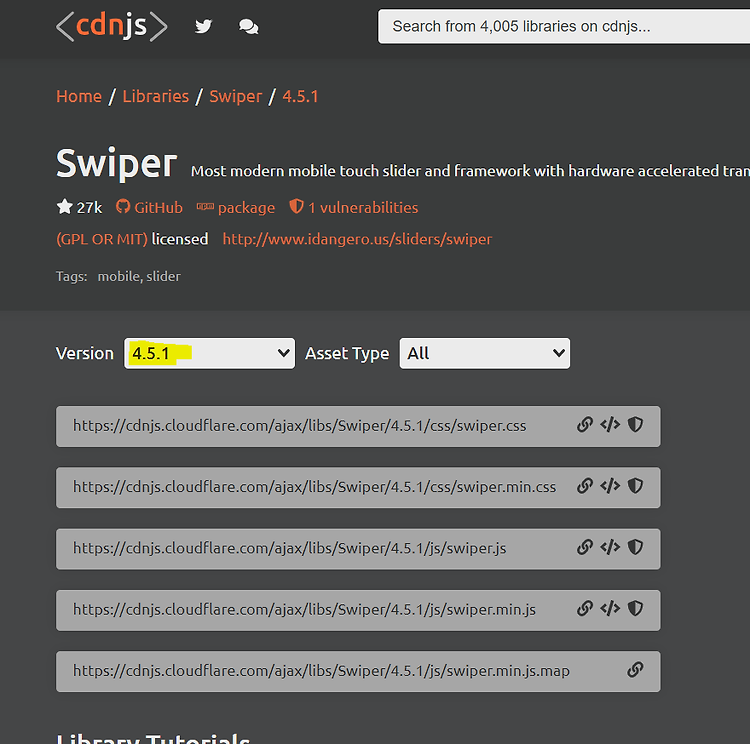Select the swiper.min.js.map URL text

(x=321, y=670)
